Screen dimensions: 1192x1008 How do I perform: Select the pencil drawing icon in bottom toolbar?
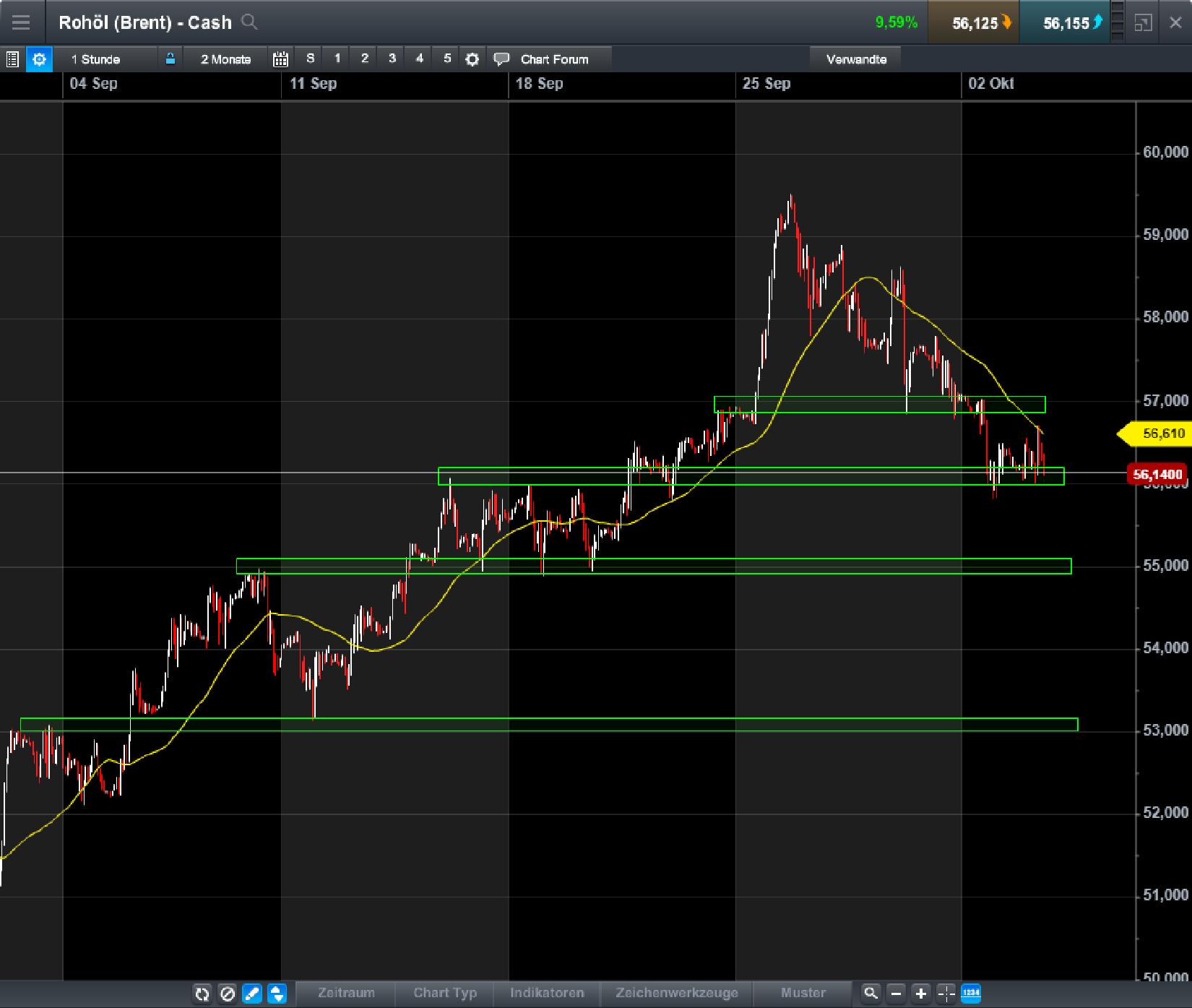251,994
